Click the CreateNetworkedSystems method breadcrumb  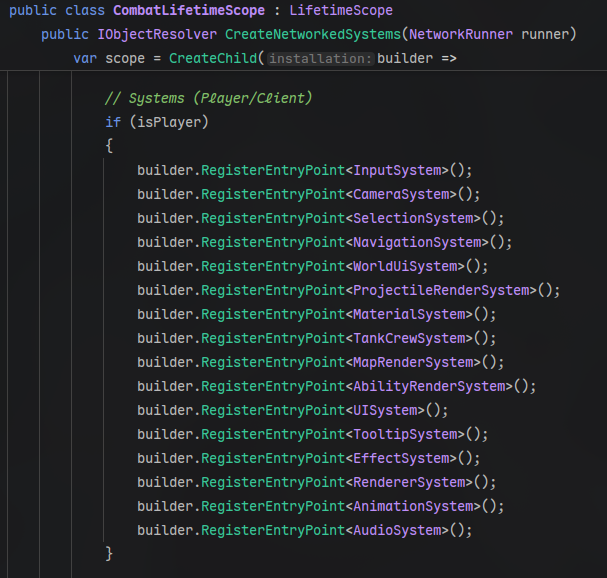pos(313,34)
